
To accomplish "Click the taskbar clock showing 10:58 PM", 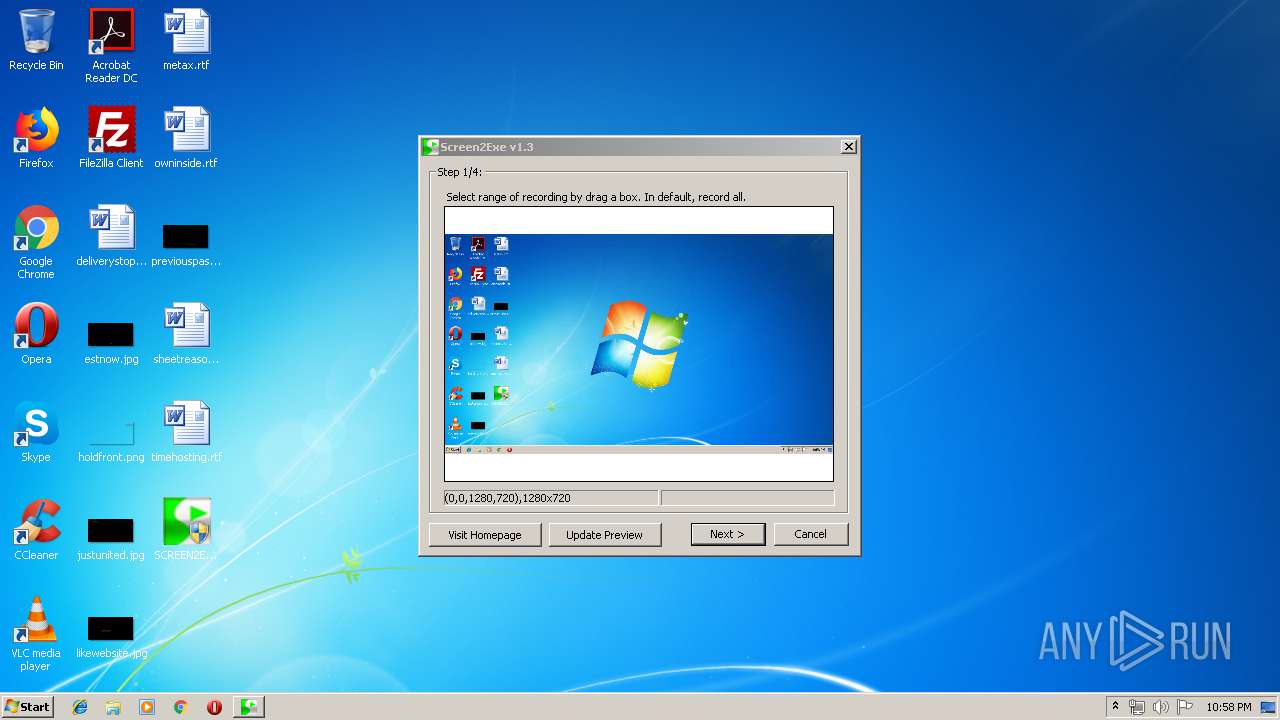I will pos(1229,707).
